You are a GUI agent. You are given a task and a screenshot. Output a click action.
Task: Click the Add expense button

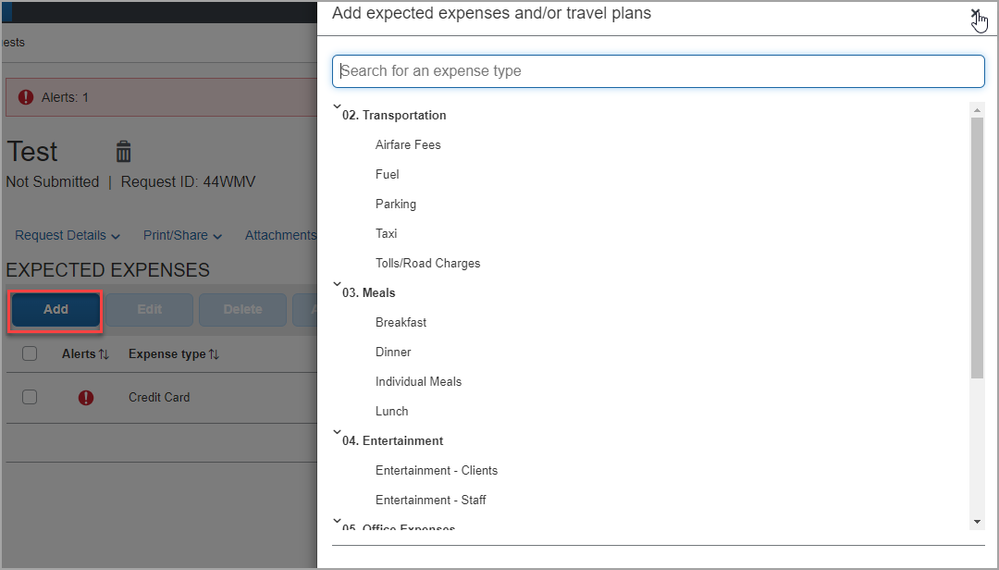[x=55, y=310]
